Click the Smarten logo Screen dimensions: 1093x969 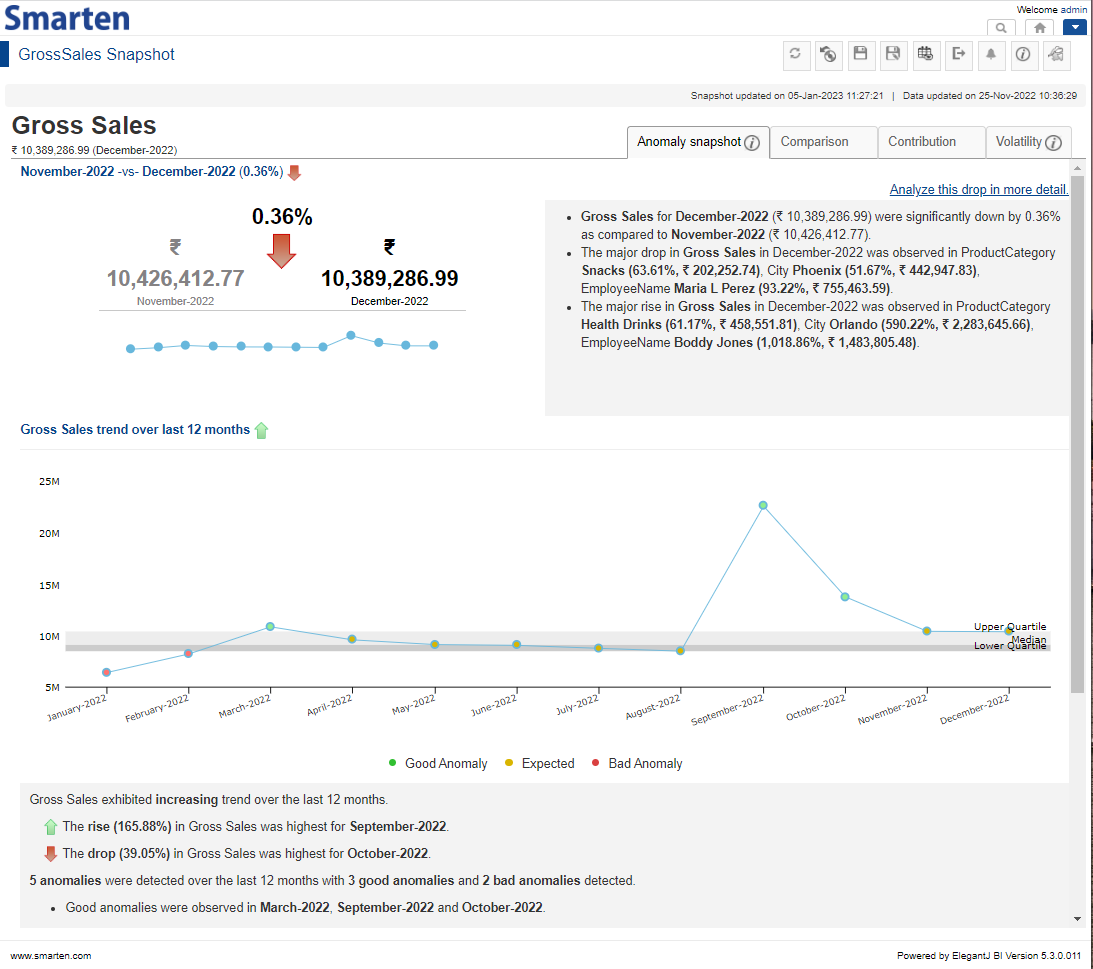67,18
